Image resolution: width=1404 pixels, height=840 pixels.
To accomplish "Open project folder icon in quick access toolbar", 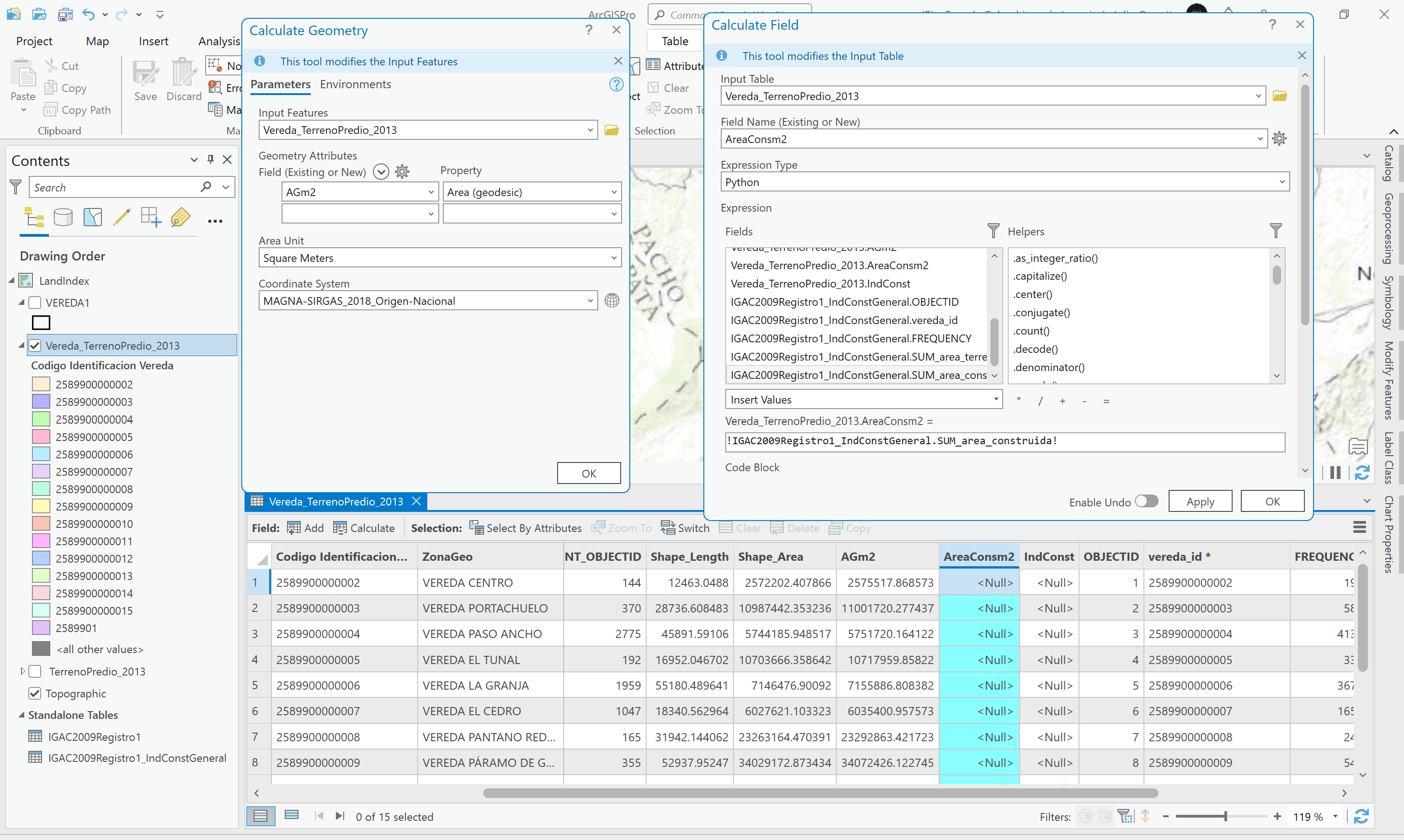I will pos(39,14).
